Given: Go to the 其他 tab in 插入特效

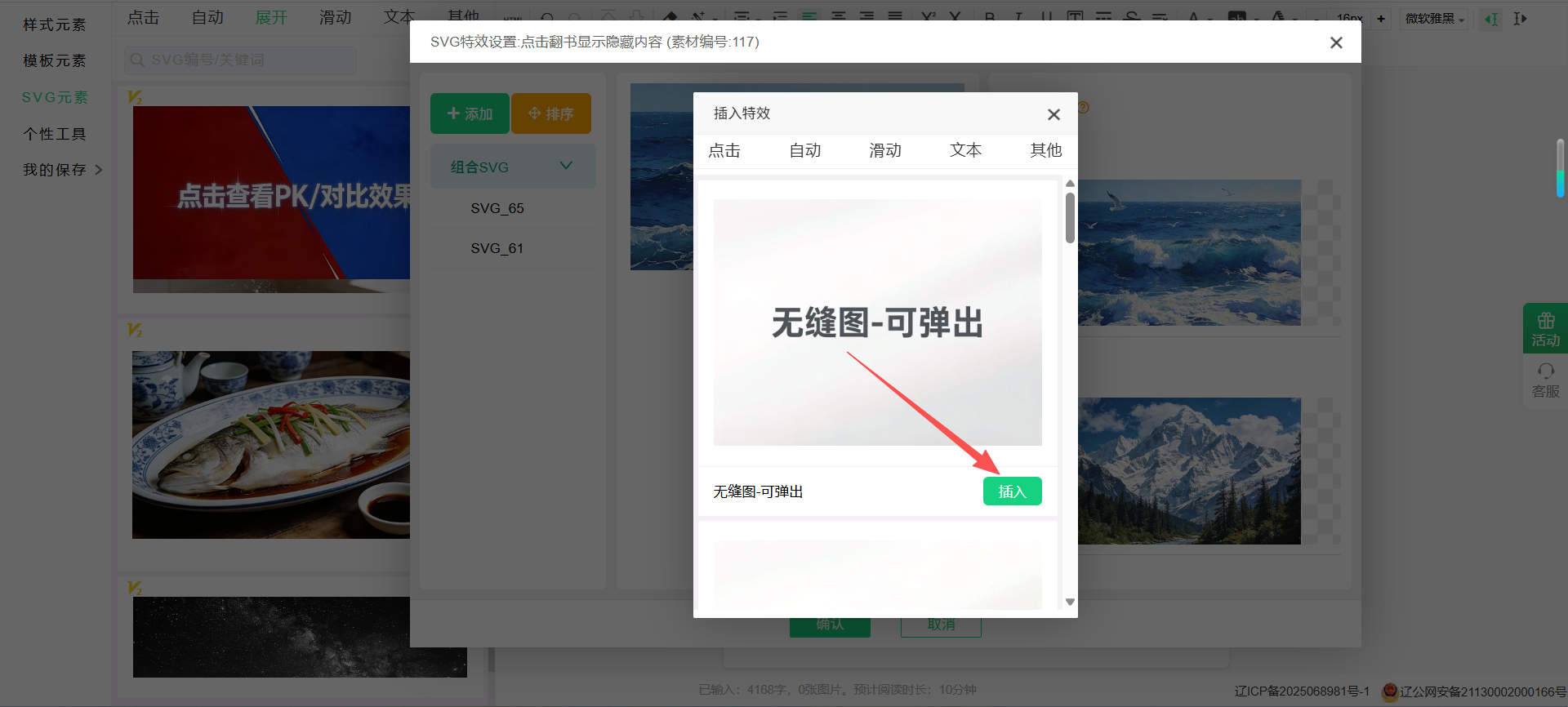Looking at the screenshot, I should pos(1045,151).
